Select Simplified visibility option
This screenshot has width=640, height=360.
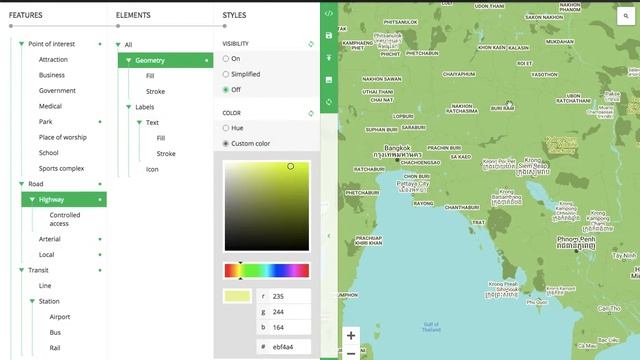tap(226, 74)
